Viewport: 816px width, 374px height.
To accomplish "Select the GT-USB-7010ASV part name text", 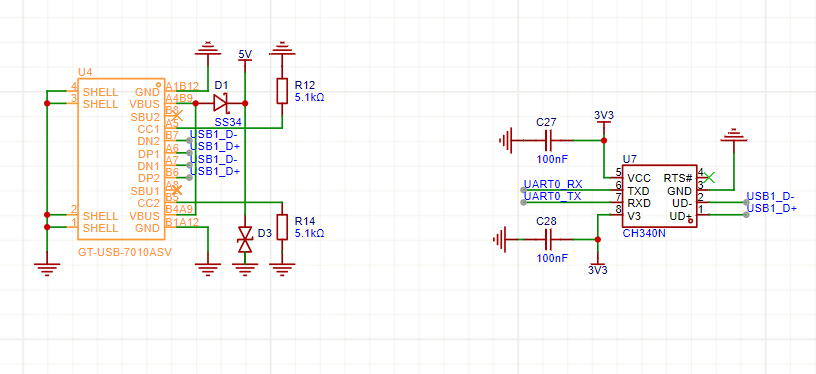I will [125, 252].
